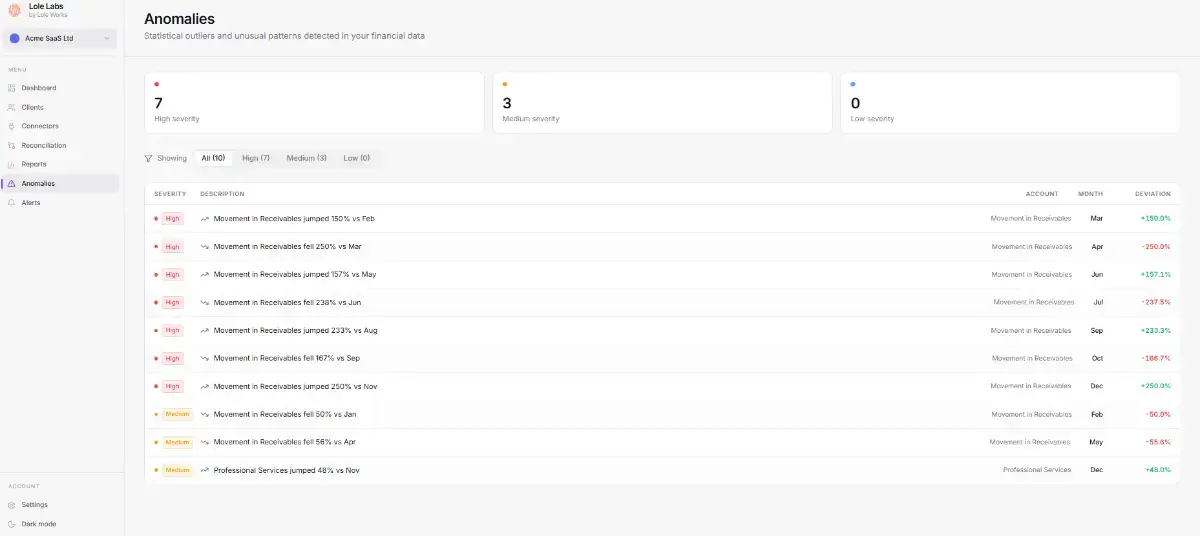Click the Reports chart icon
The image size is (1200, 536).
[12, 164]
